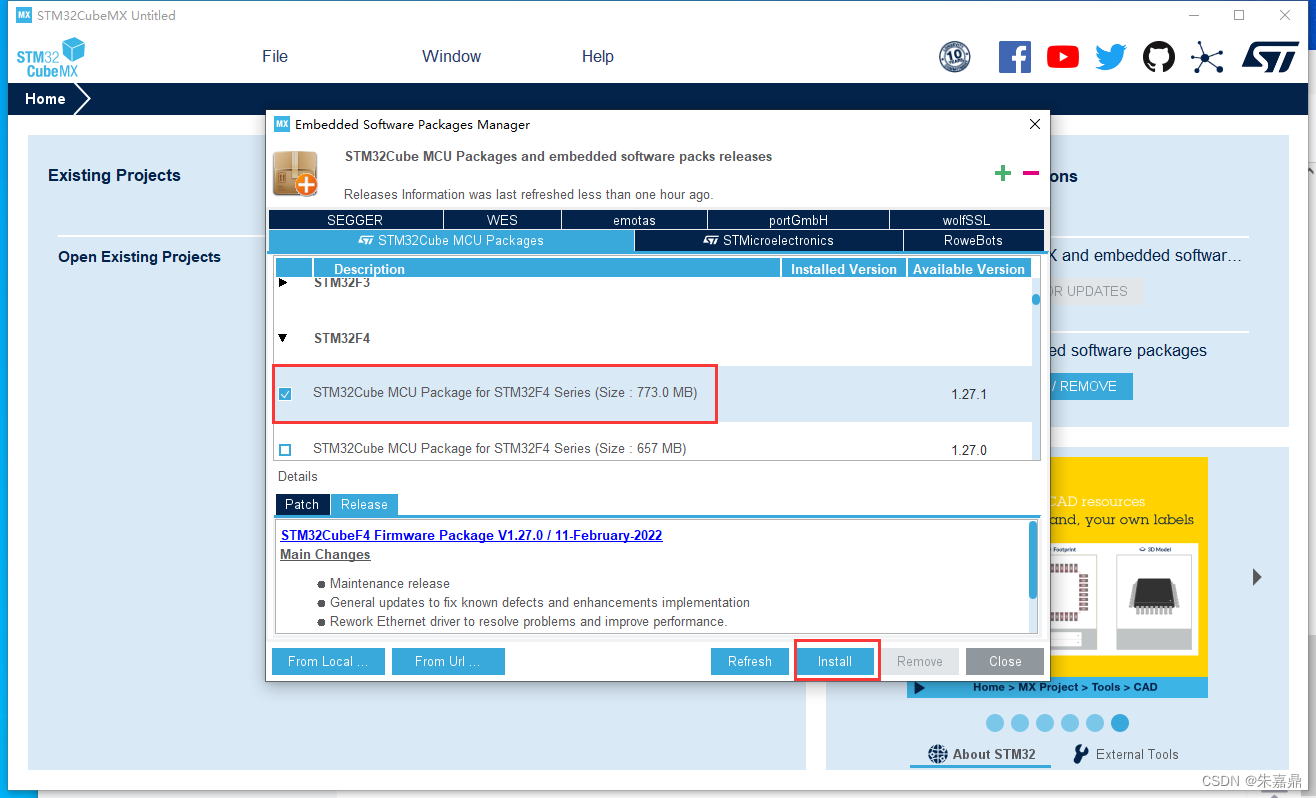This screenshot has width=1316, height=798.
Task: Click the ST community network icon
Action: 1207,57
